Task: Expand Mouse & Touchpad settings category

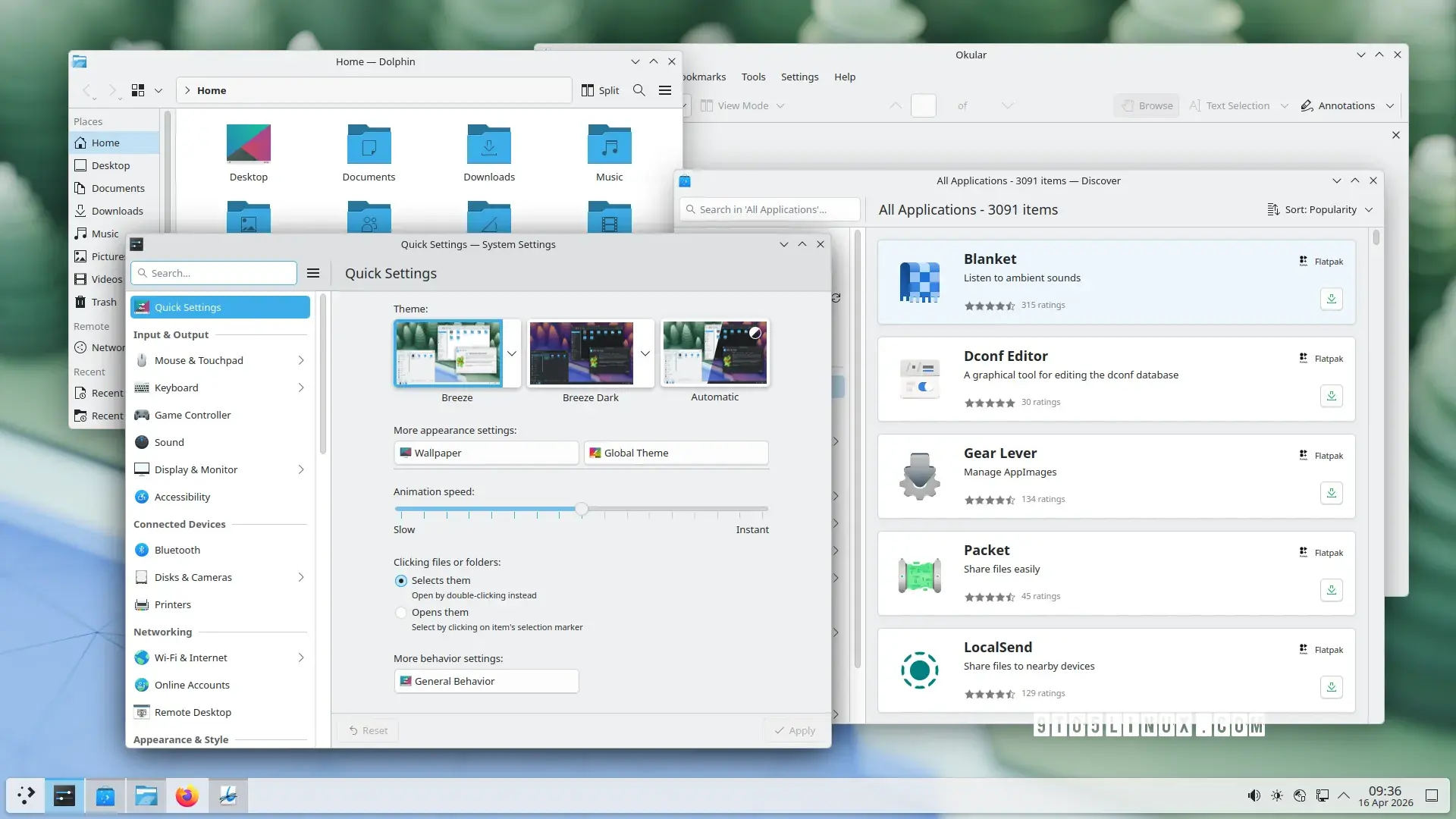Action: (x=220, y=360)
